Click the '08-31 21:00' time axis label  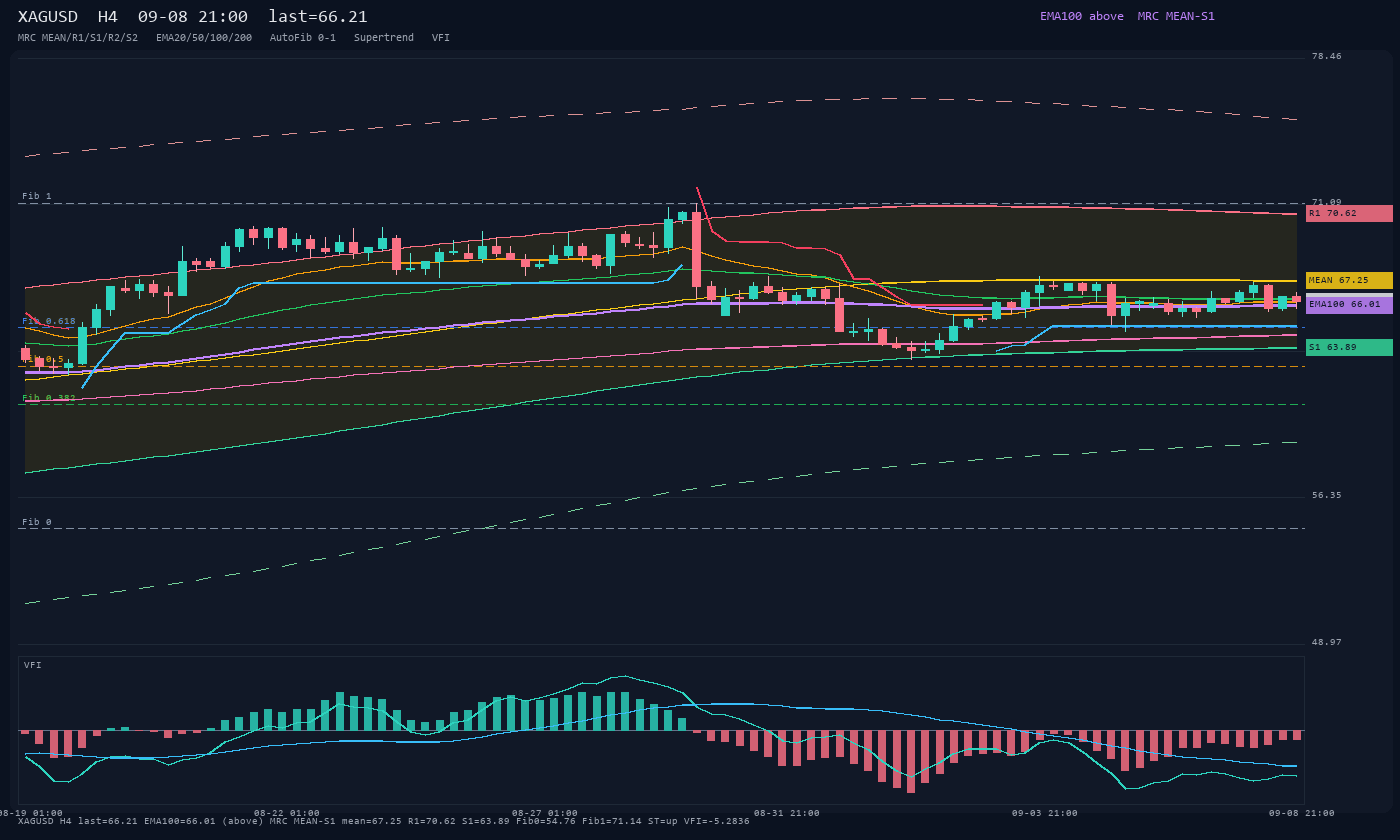pos(787,813)
